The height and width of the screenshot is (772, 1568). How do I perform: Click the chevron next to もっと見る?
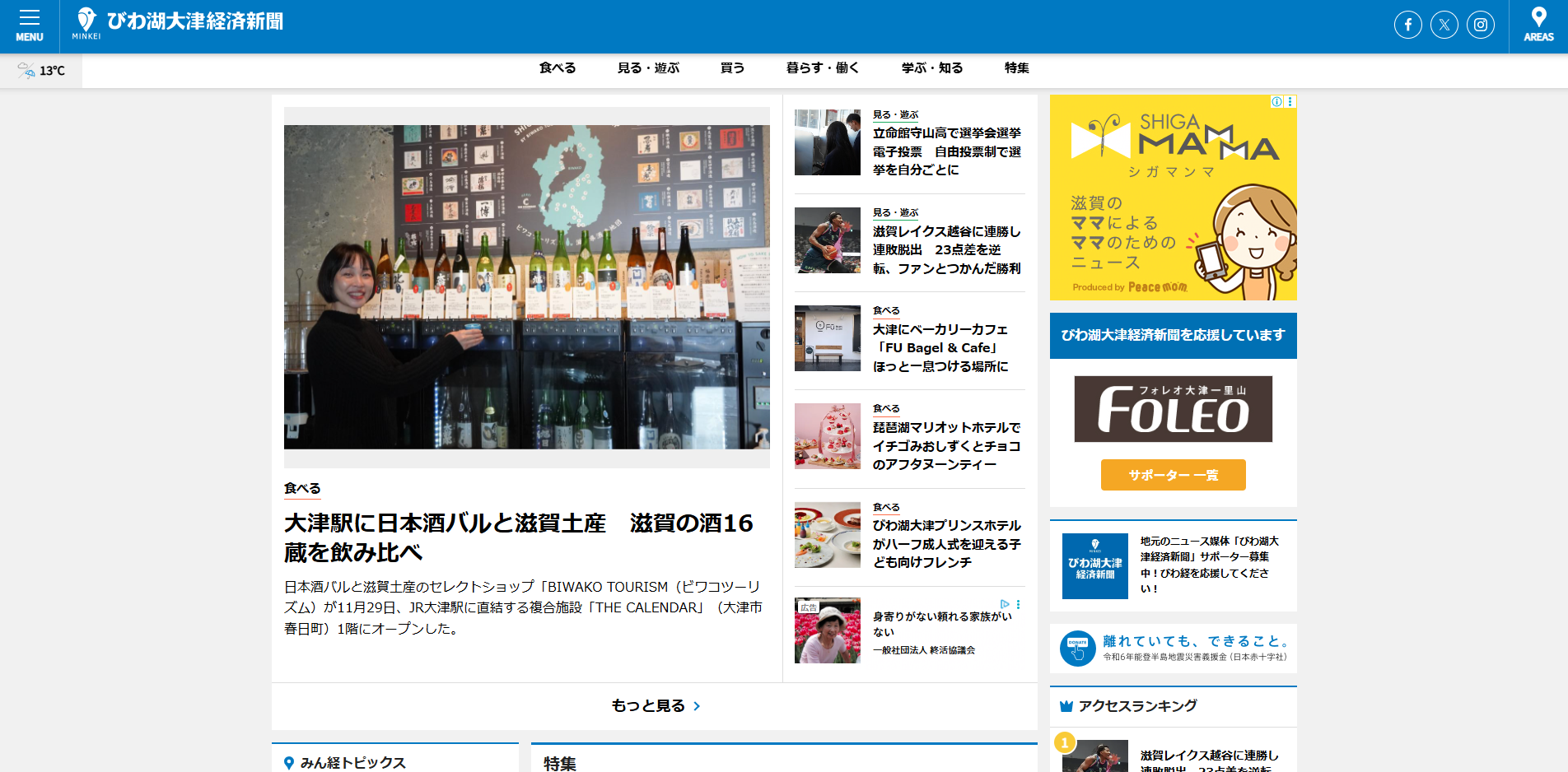coord(698,705)
